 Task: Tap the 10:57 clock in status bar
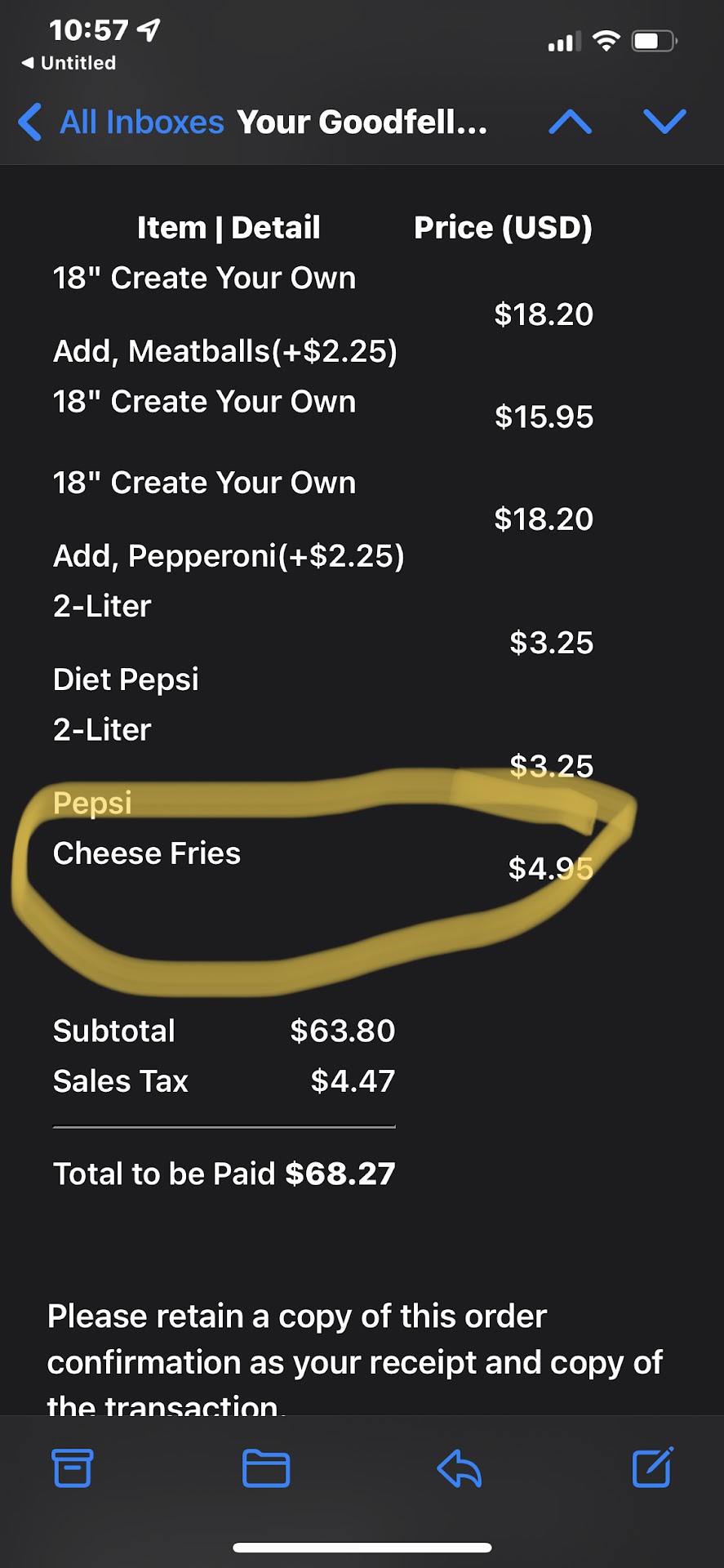pyautogui.click(x=88, y=30)
